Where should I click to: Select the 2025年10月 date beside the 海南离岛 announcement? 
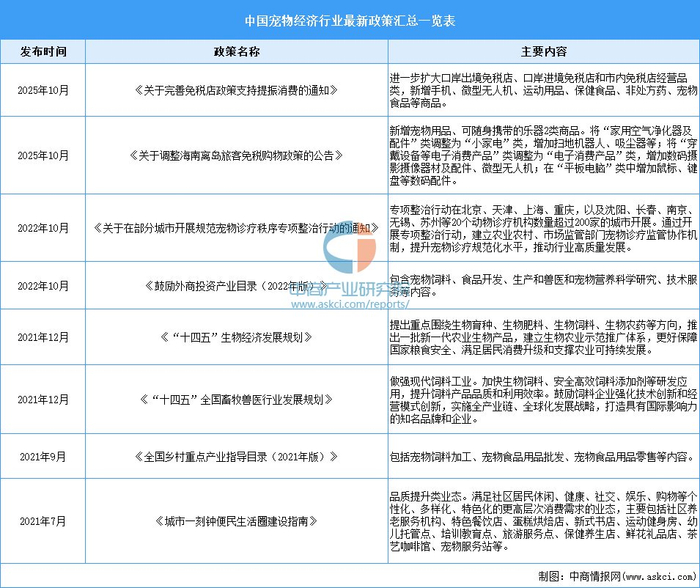(x=43, y=155)
